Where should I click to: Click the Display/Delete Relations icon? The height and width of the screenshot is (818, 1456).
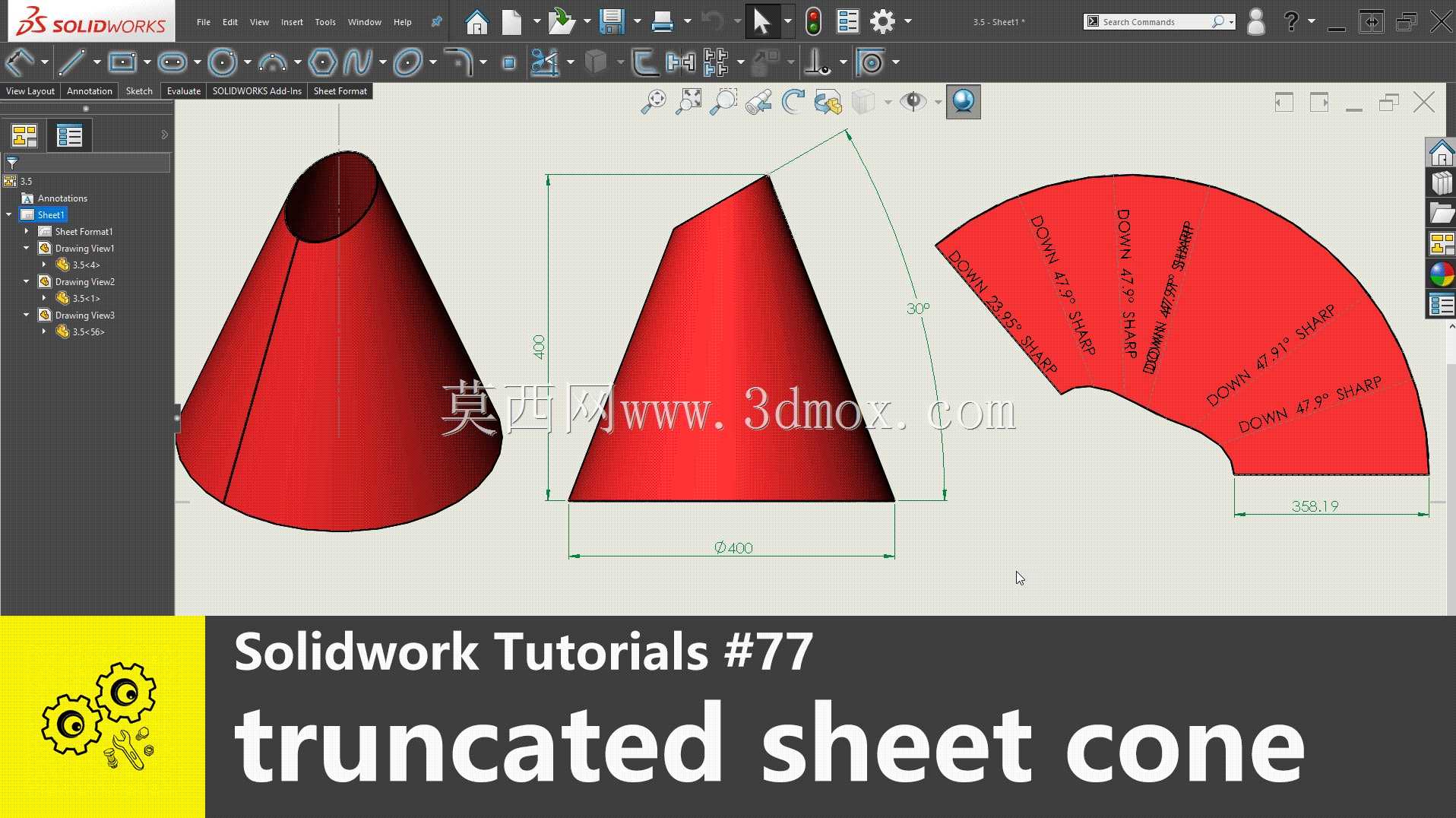click(818, 62)
